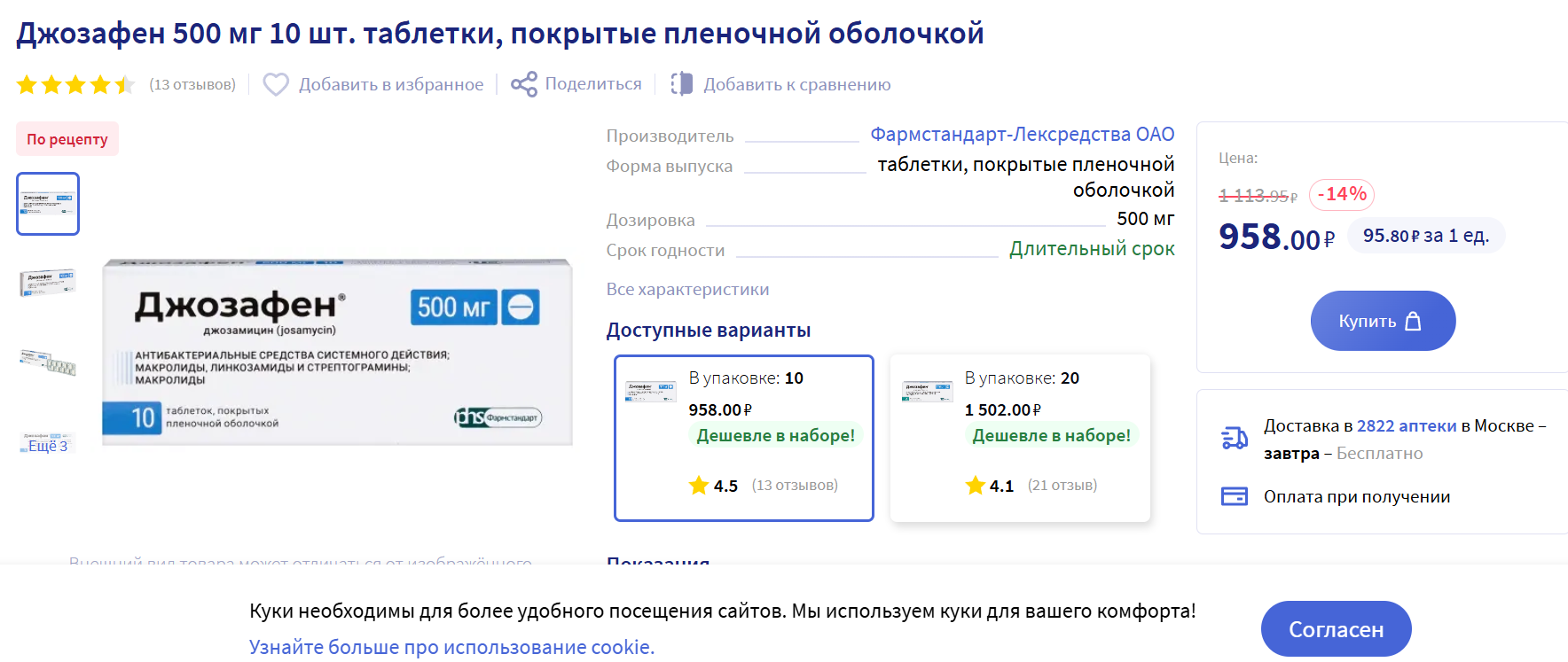
Task: Choose variant with 20 tablets per pack
Action: point(1020,438)
